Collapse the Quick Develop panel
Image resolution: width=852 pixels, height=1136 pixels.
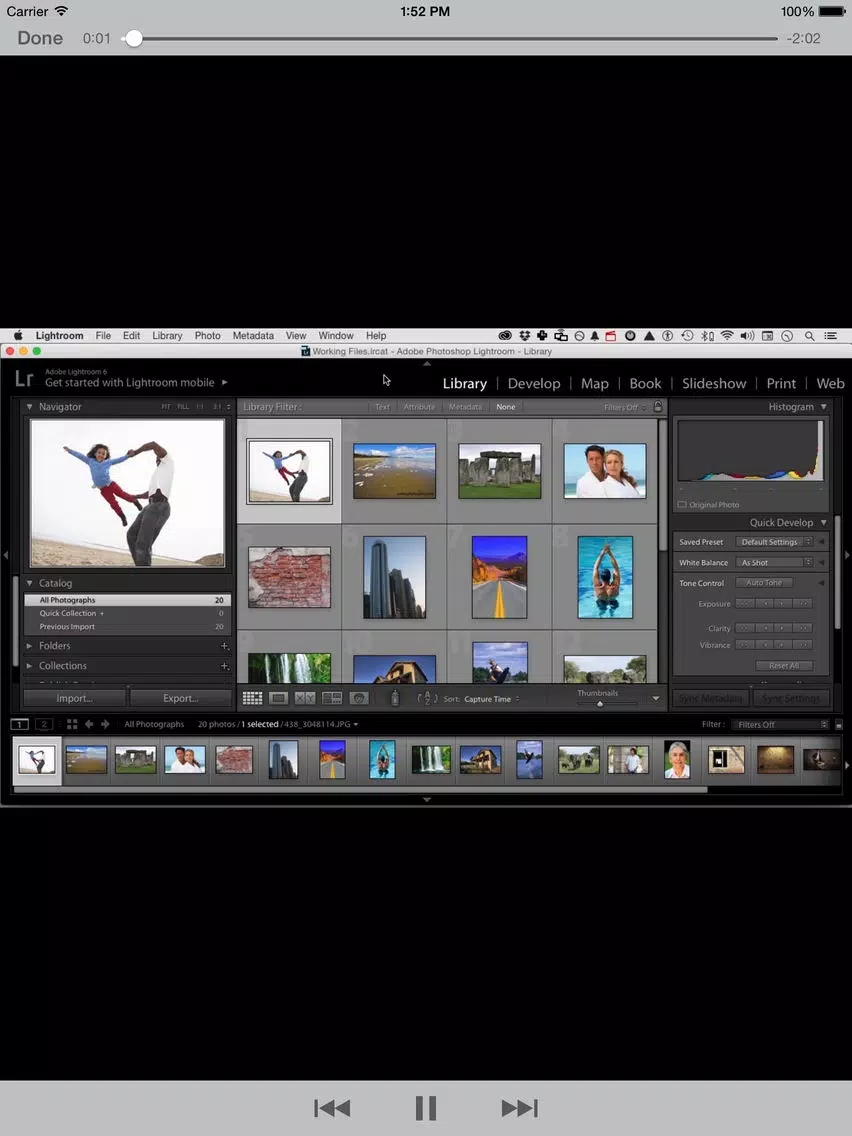click(x=824, y=522)
